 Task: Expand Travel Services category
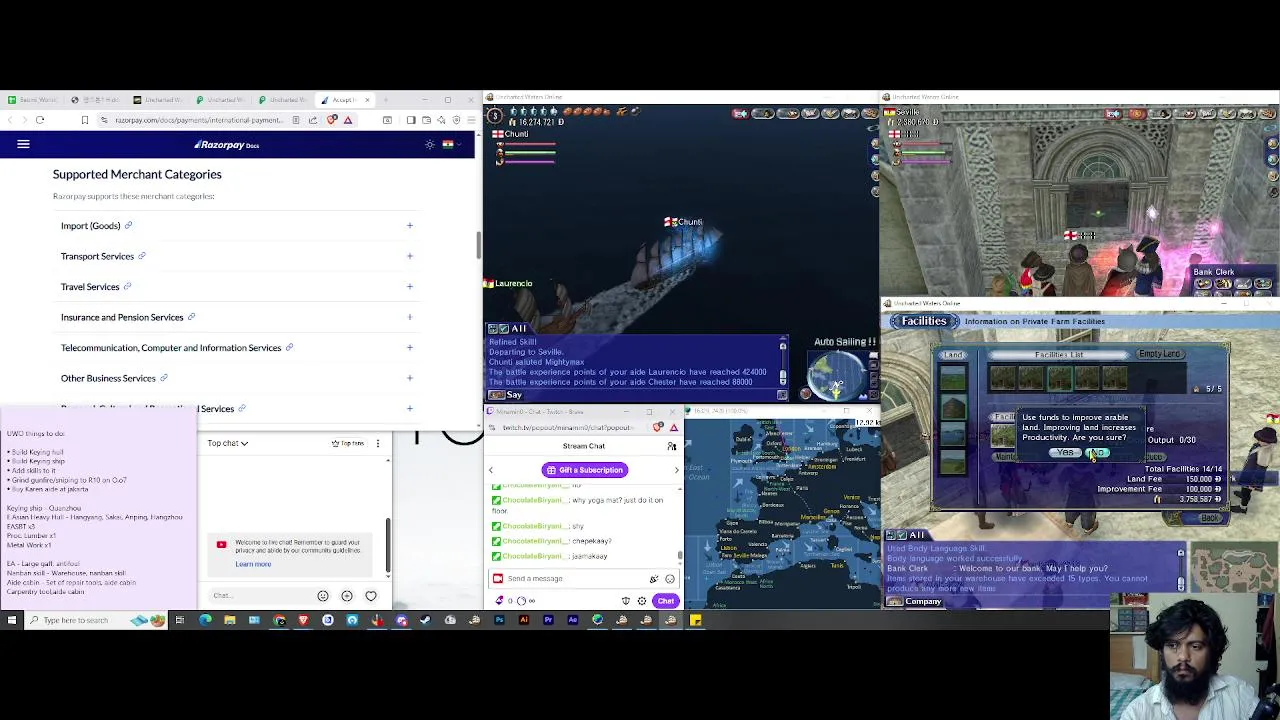pos(237,287)
